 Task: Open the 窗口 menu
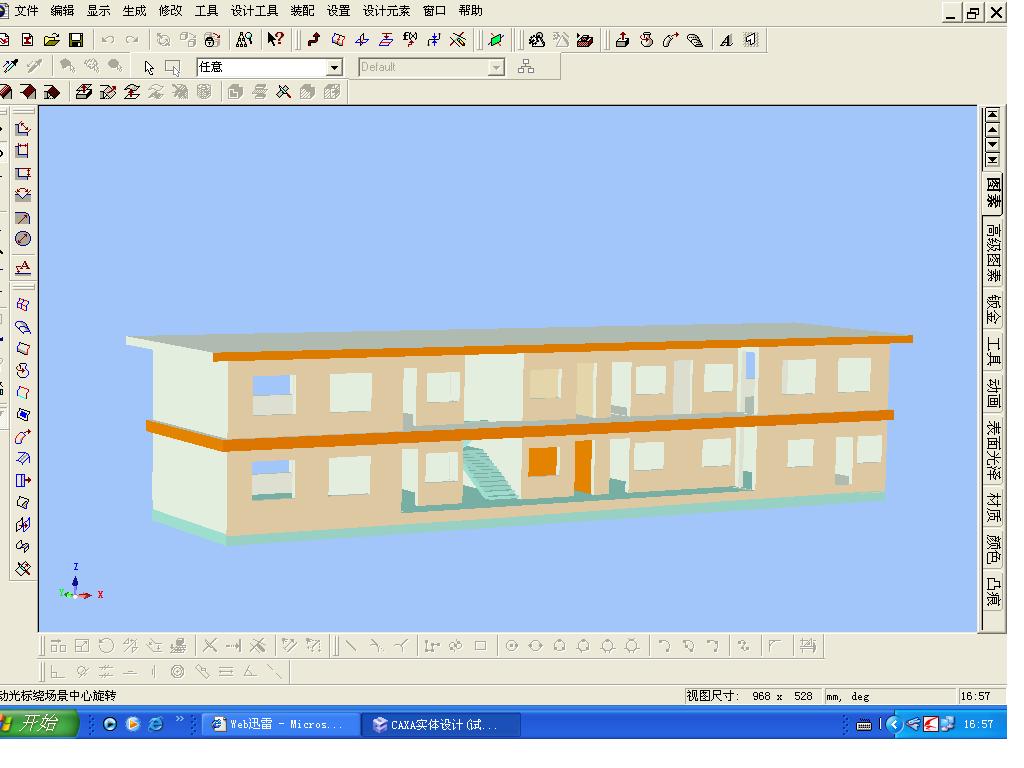click(434, 11)
